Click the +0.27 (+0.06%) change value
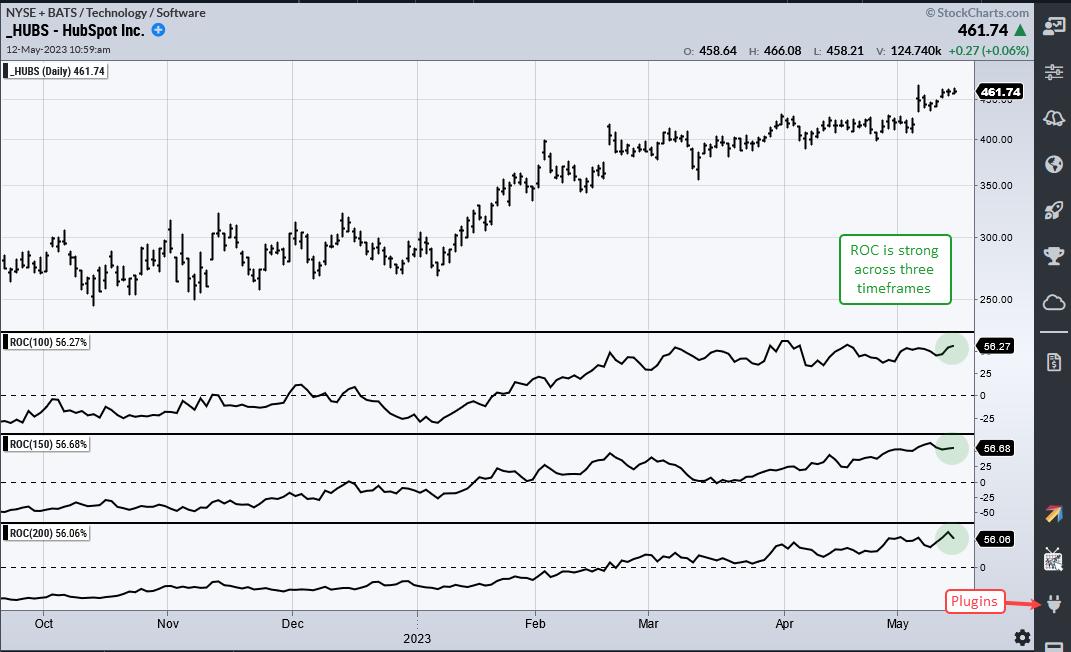 tap(988, 51)
